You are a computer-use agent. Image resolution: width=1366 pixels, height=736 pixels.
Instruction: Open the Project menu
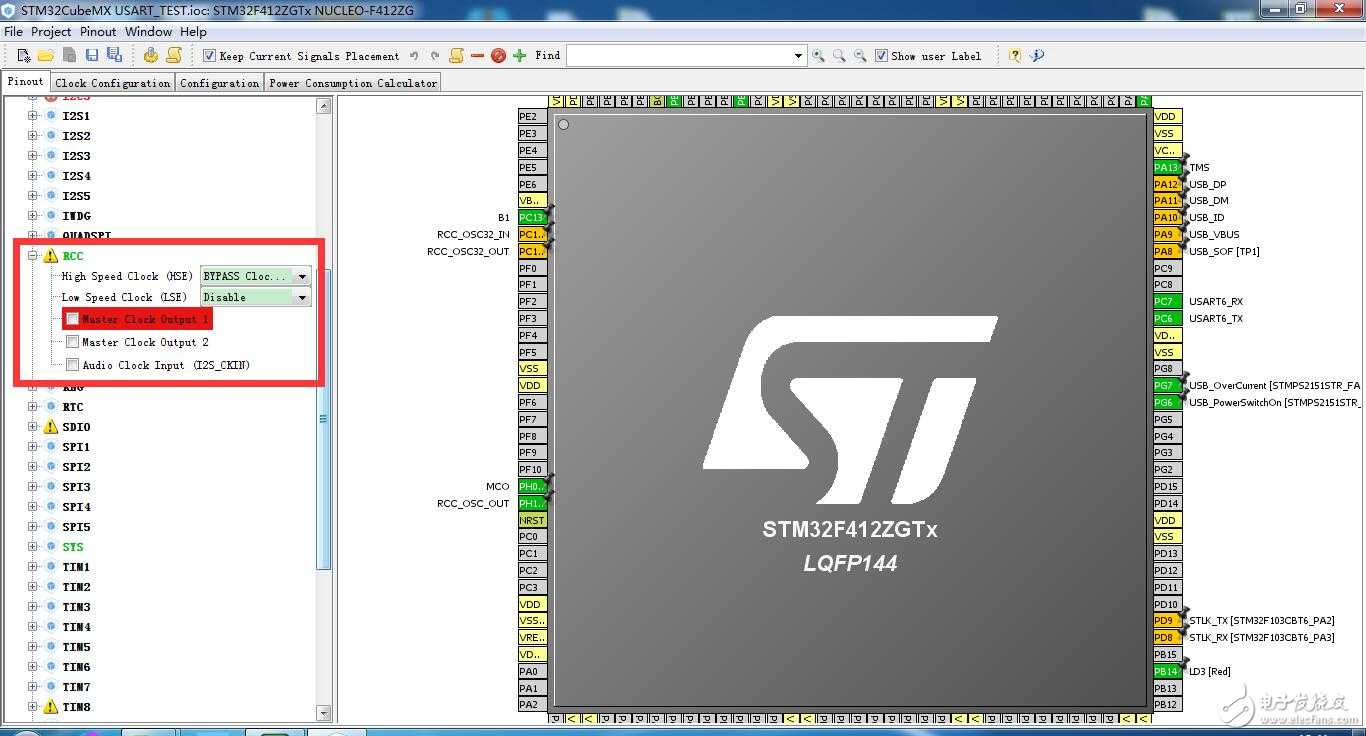coord(51,32)
